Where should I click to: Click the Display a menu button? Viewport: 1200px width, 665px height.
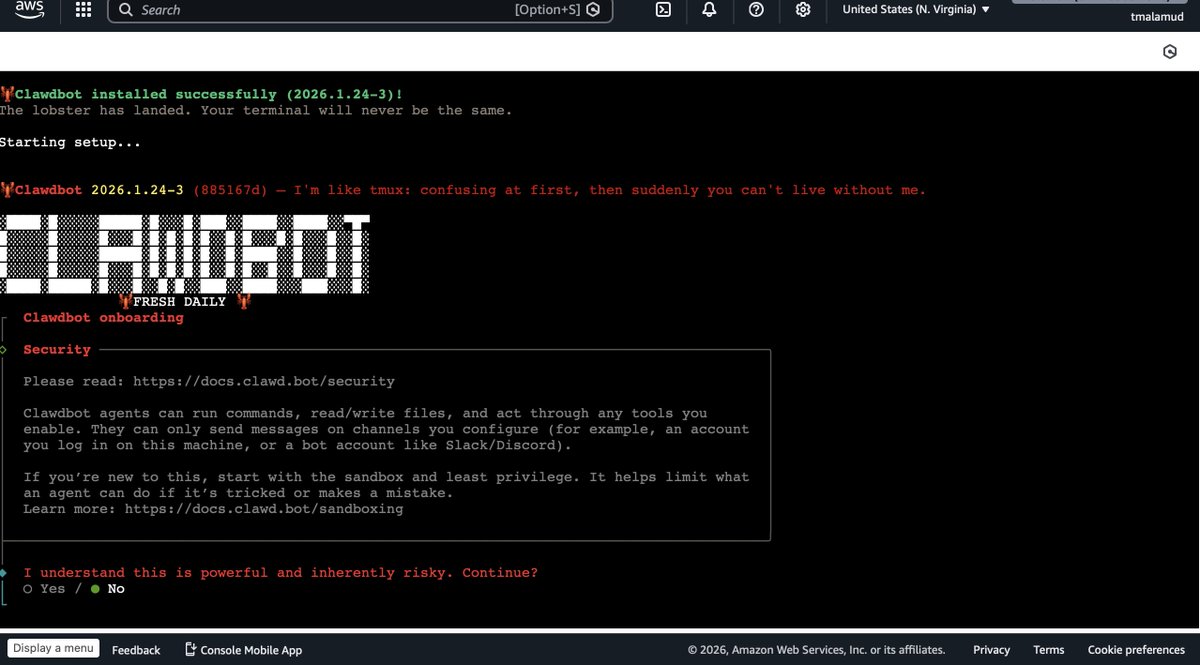pos(53,648)
